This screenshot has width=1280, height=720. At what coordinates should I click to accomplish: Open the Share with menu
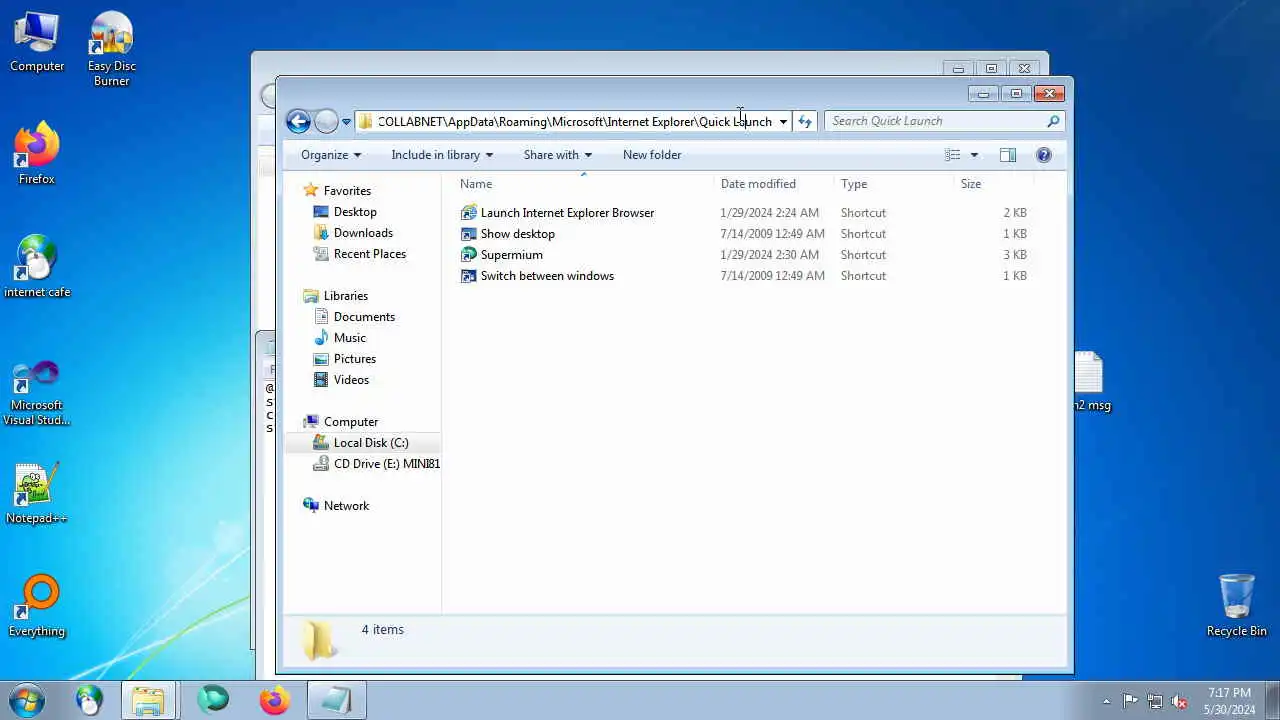point(558,155)
